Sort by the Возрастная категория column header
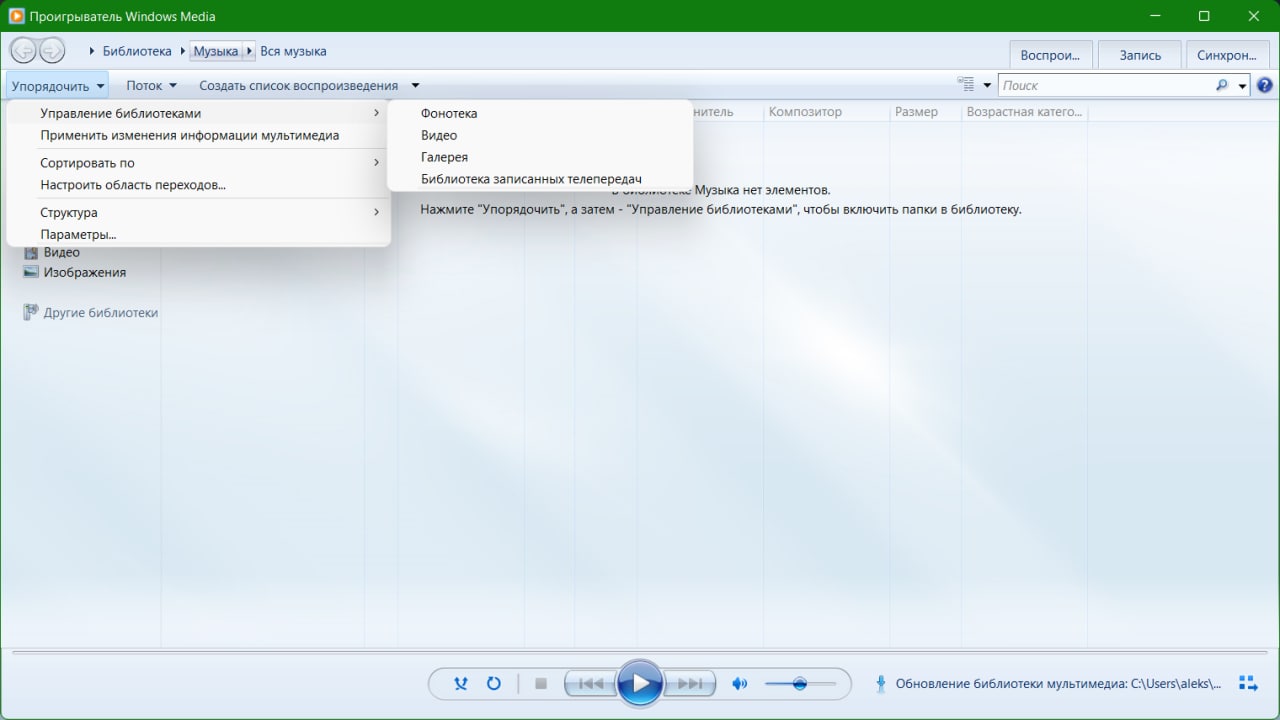Image resolution: width=1280 pixels, height=720 pixels. (x=1024, y=112)
